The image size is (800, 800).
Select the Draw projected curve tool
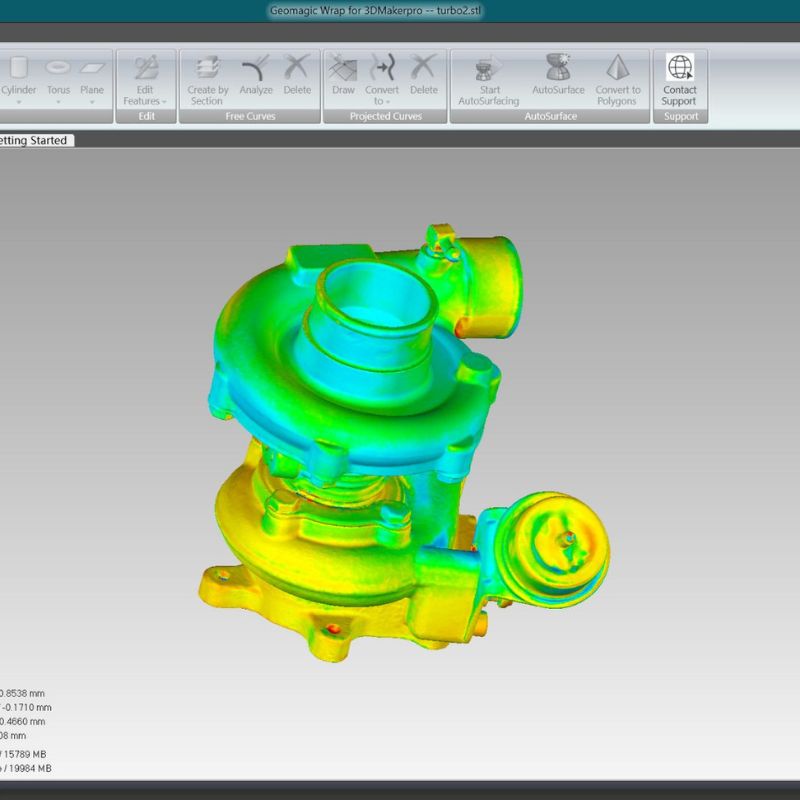[x=343, y=70]
